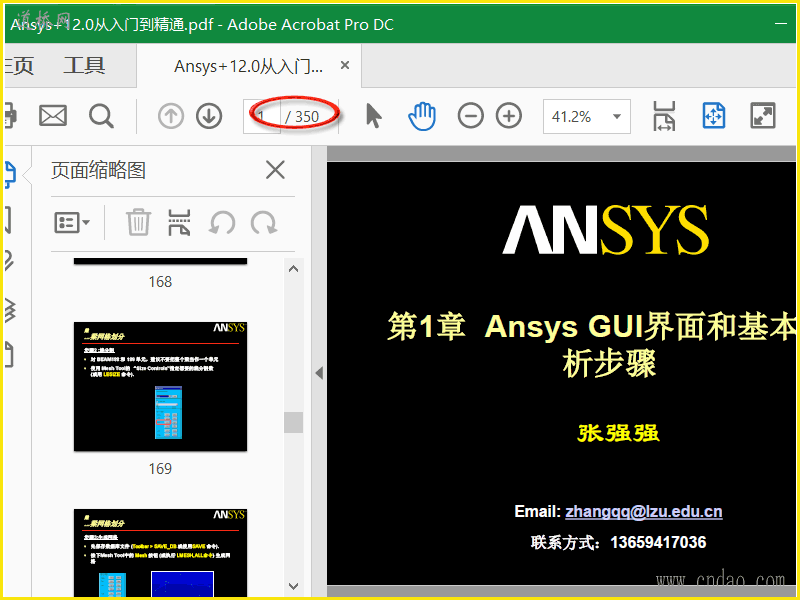Screen dimensions: 800x600
Task: Click the email envelope icon
Action: pos(53,116)
